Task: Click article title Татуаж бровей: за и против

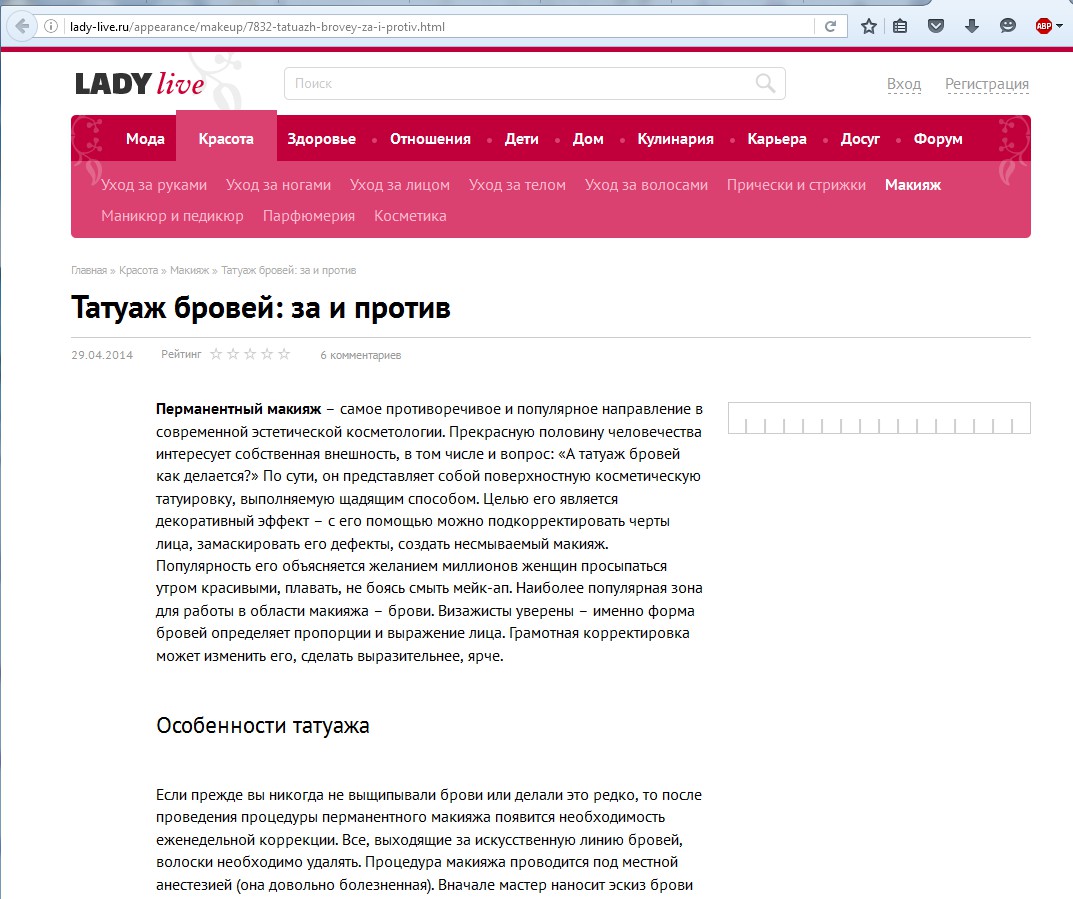Action: pos(261,307)
